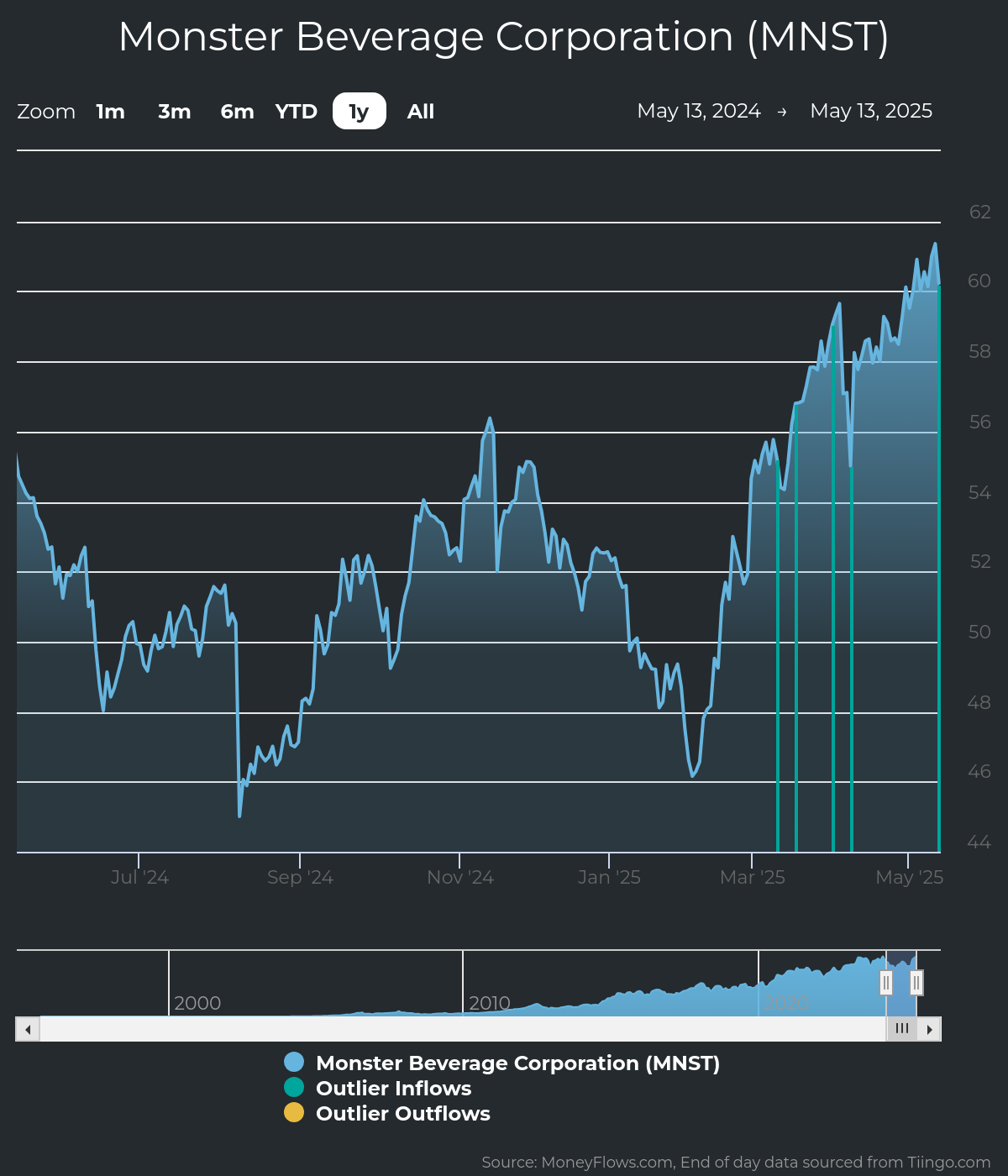Click the navigator left range handle
This screenshot has height=1176, width=1008.
point(886,982)
